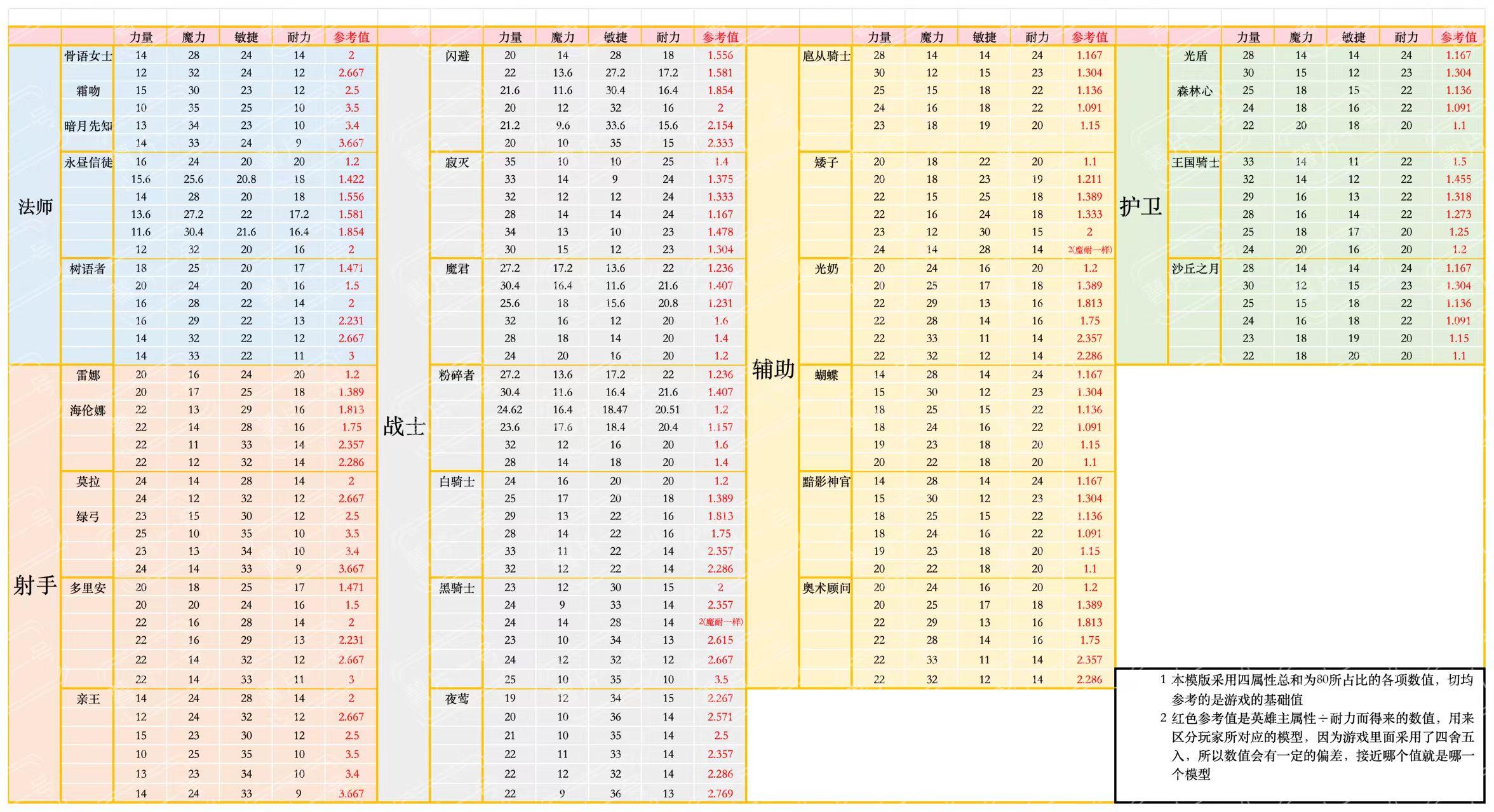The image size is (1494, 812).
Task: Select the 夜莺 hero name cell
Action: tap(457, 698)
